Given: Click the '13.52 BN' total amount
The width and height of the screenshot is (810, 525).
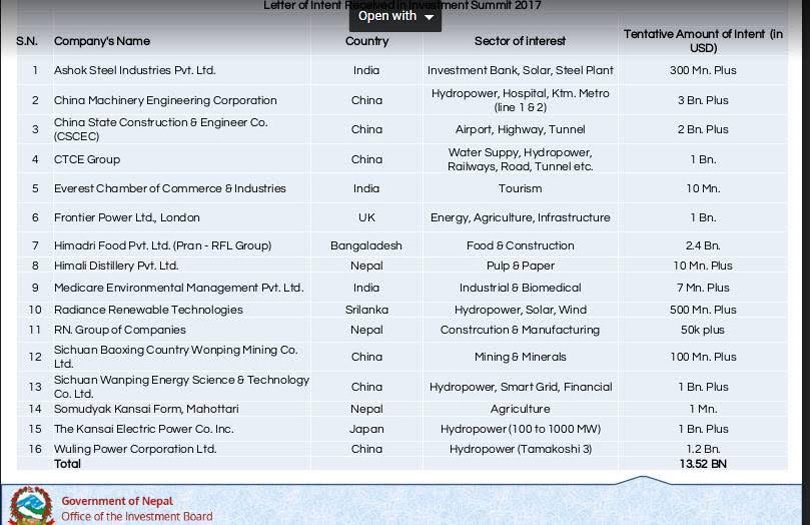Looking at the screenshot, I should coord(703,464).
